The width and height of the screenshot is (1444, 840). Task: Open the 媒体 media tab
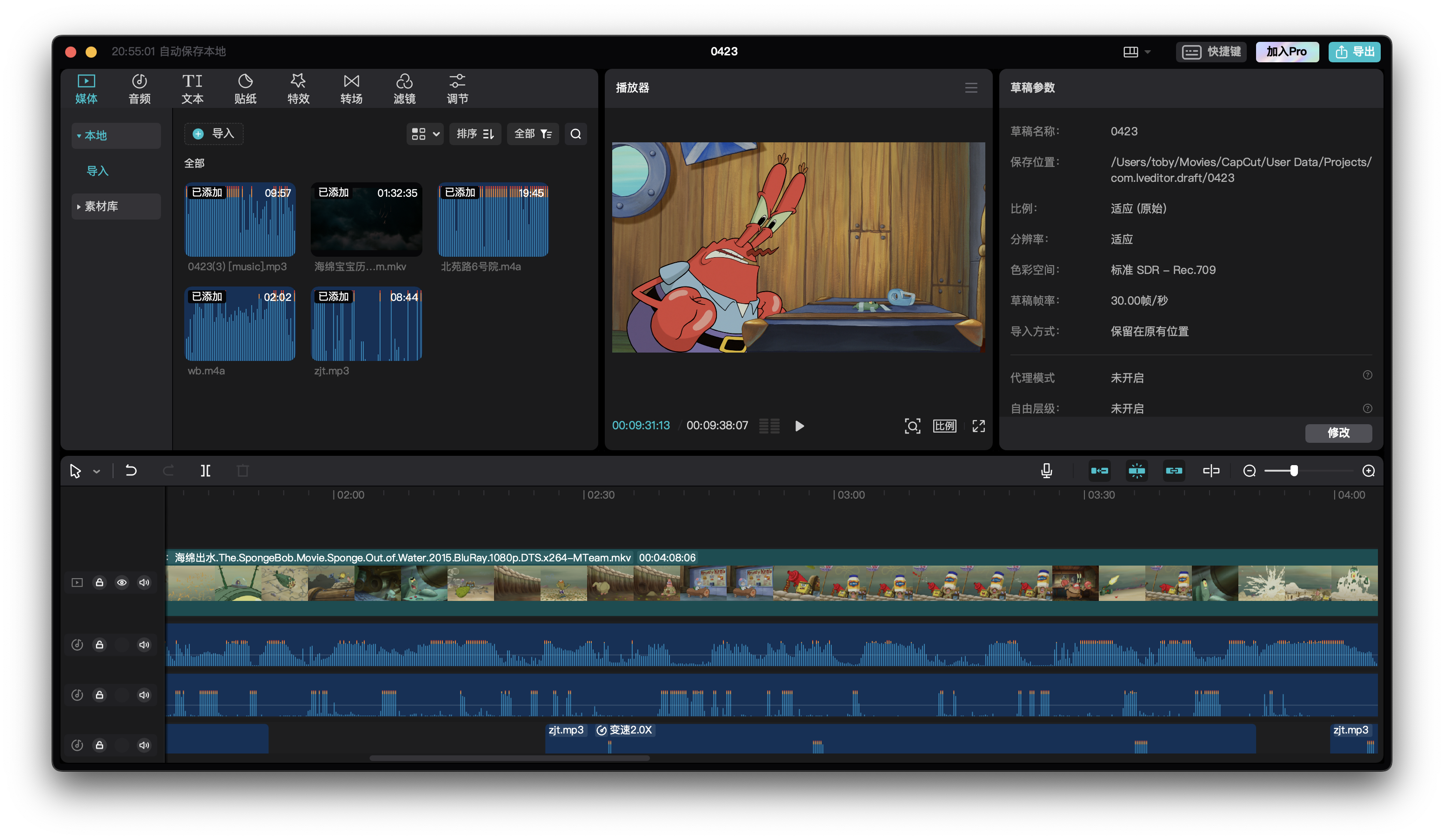click(x=86, y=89)
